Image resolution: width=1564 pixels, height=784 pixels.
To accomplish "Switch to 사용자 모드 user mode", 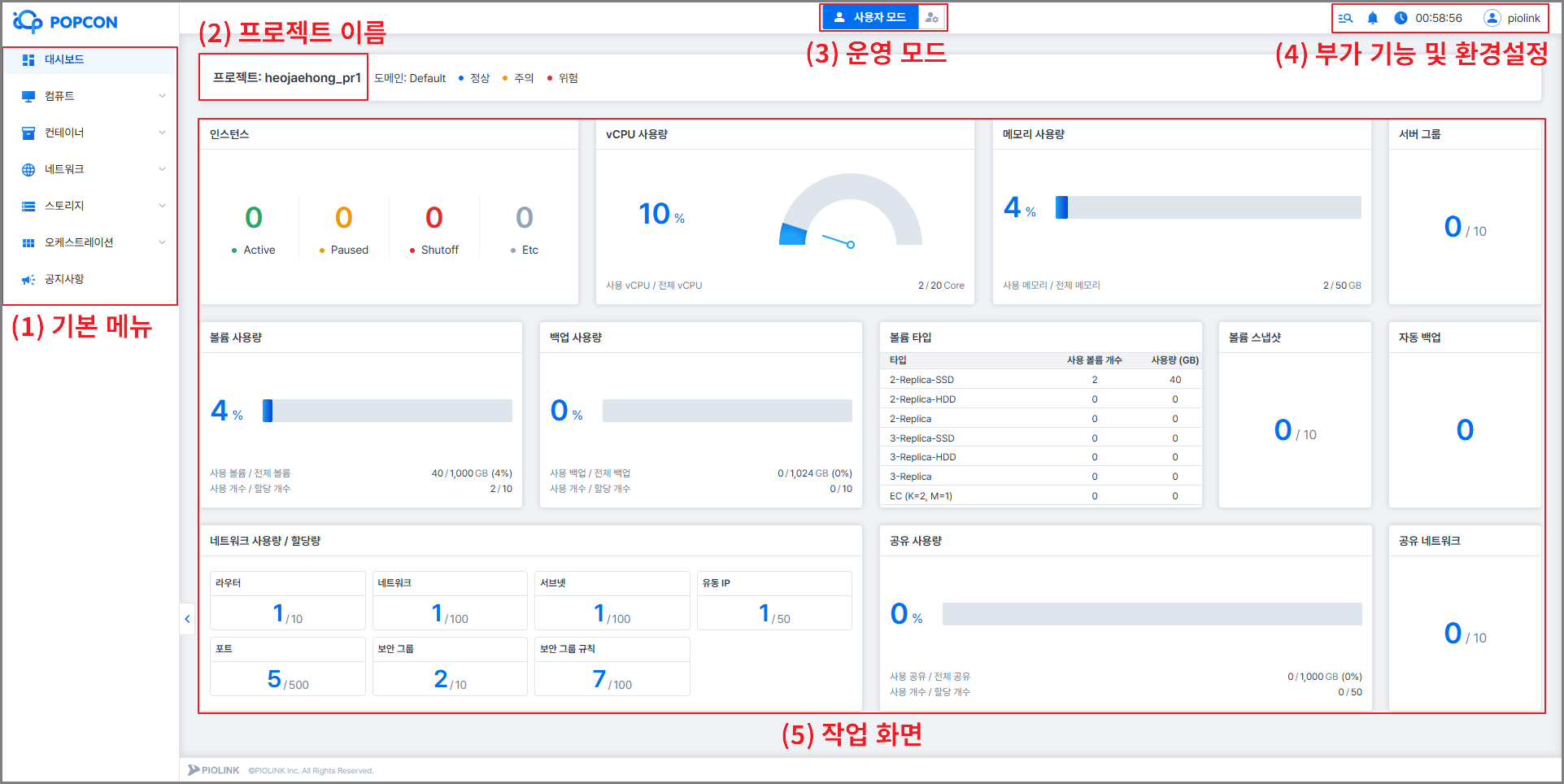I will (870, 17).
